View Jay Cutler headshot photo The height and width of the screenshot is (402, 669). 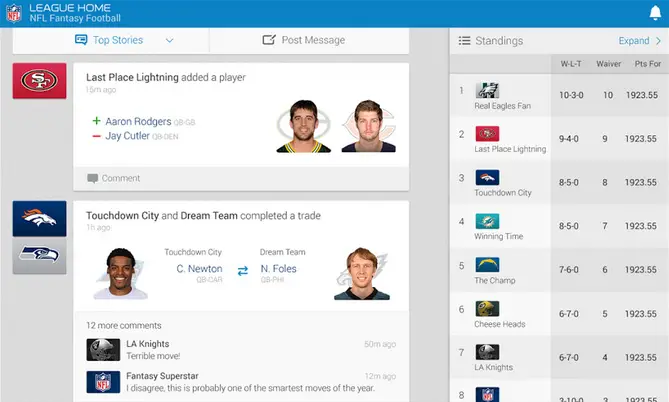369,126
